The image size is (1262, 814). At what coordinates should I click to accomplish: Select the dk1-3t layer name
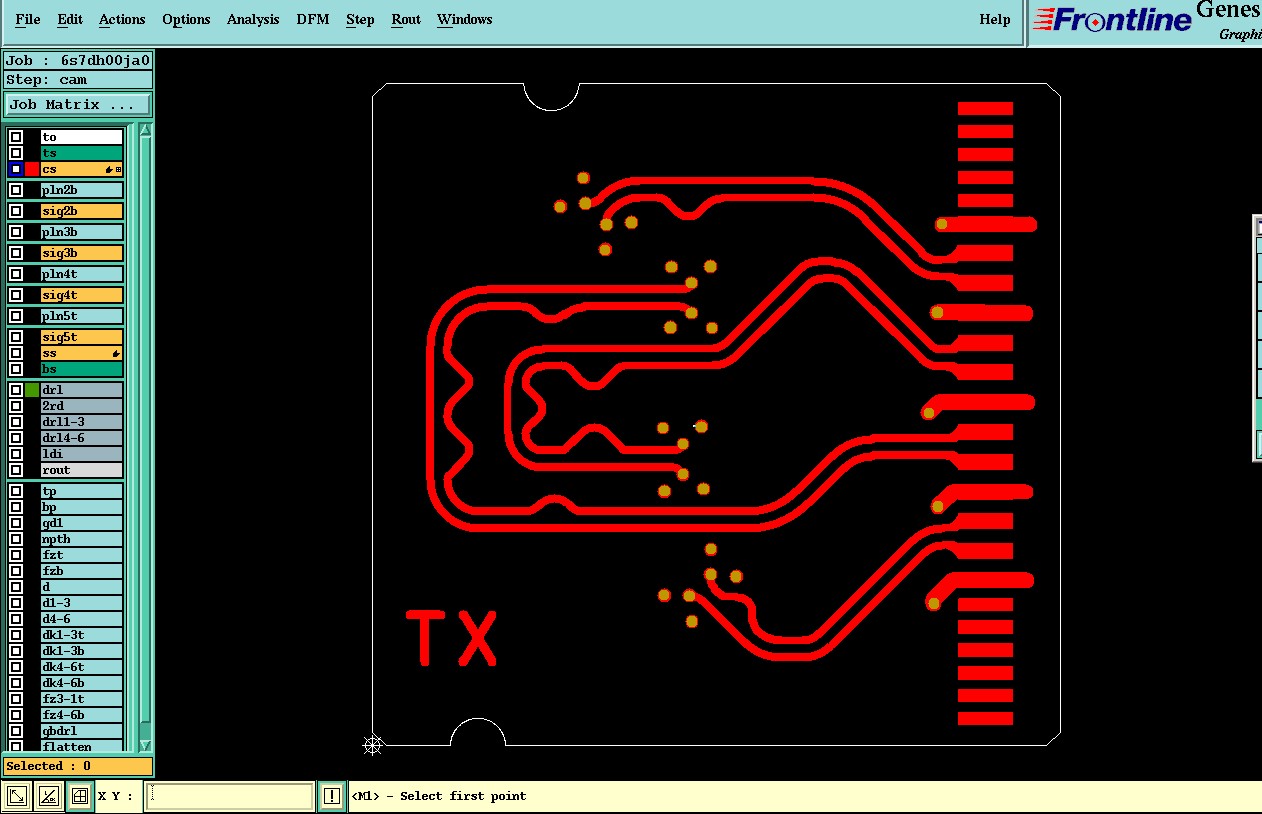point(82,635)
